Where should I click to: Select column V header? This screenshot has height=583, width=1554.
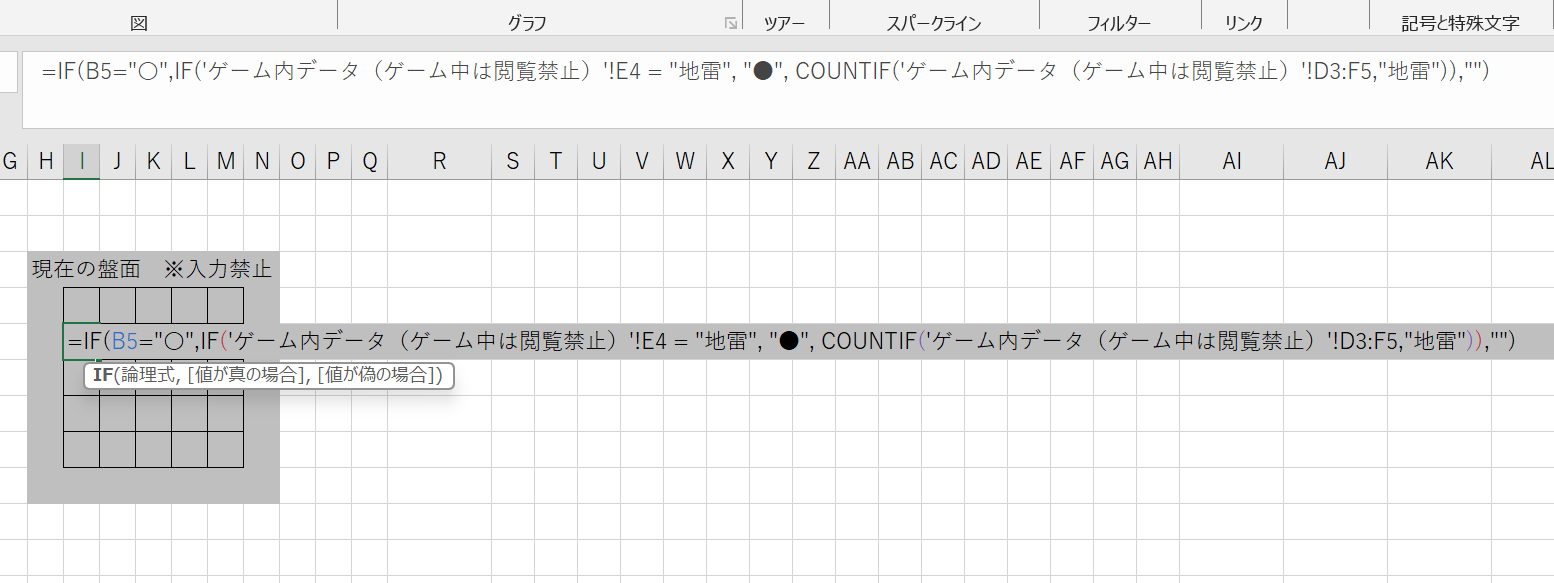coord(642,161)
